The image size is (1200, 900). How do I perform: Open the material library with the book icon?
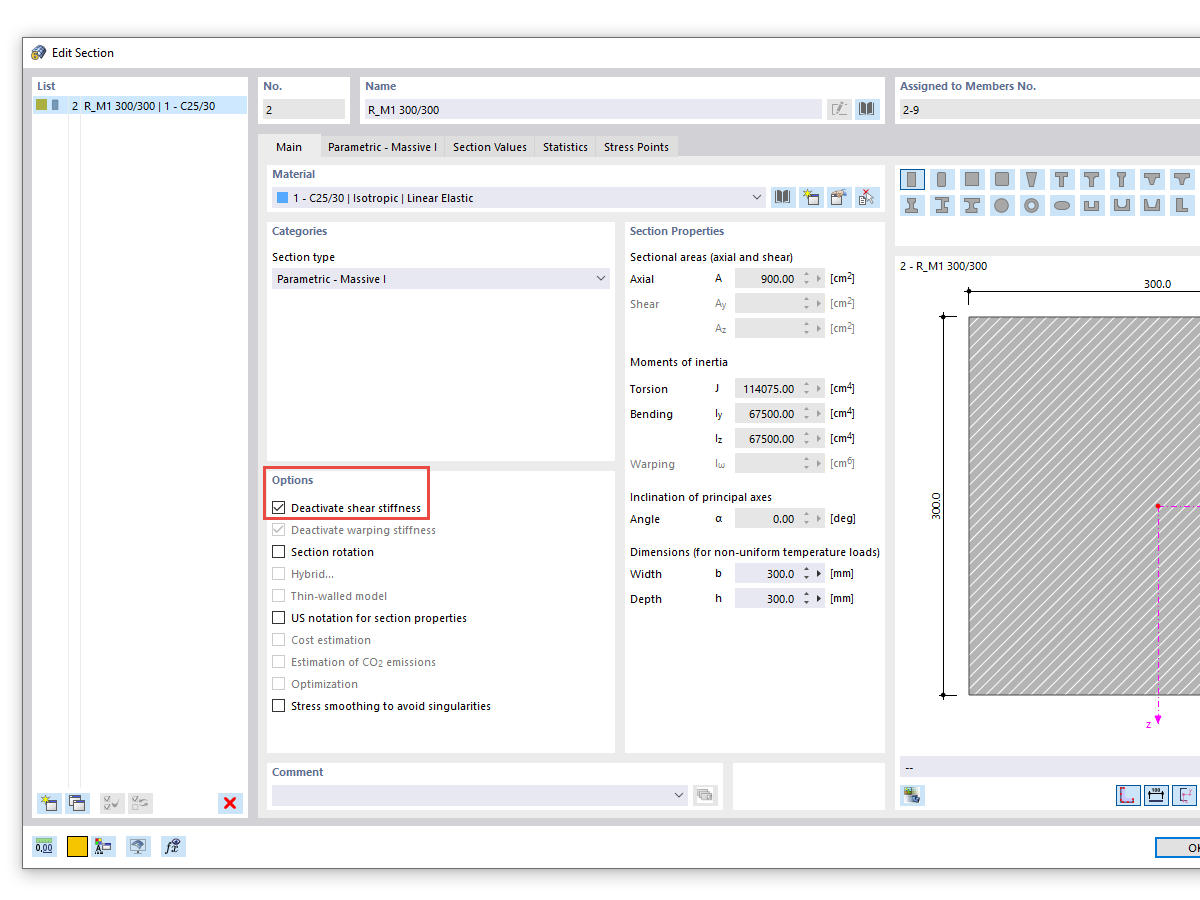782,197
